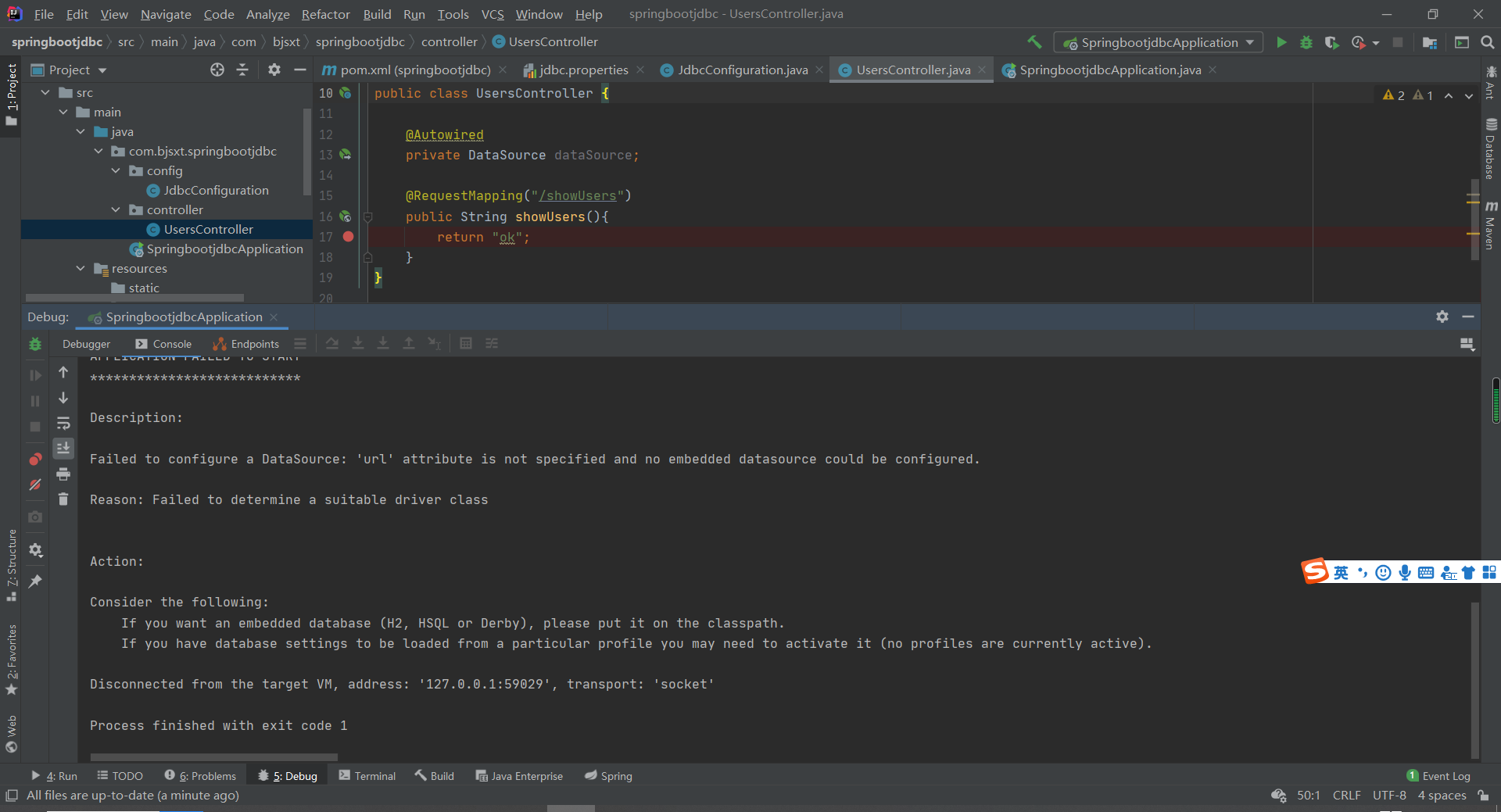
Task: Collapse all in Project panel
Action: pos(242,70)
